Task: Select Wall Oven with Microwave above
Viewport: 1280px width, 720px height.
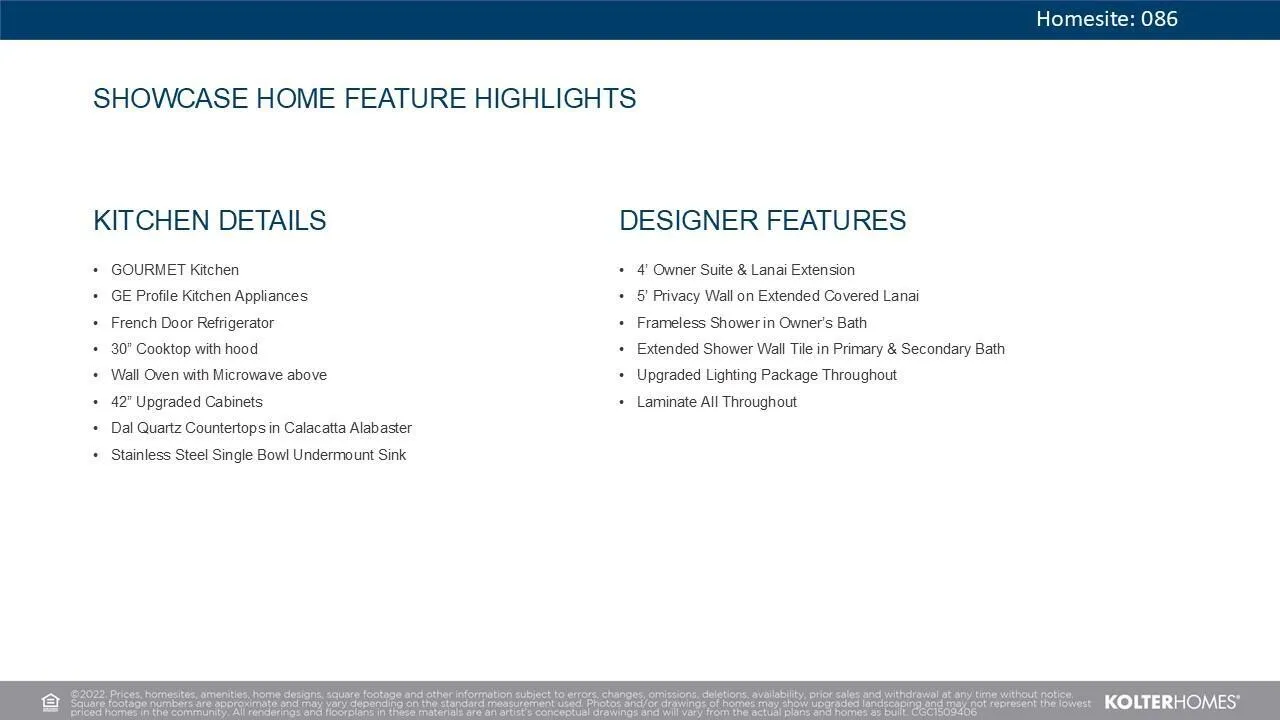Action: (x=219, y=375)
